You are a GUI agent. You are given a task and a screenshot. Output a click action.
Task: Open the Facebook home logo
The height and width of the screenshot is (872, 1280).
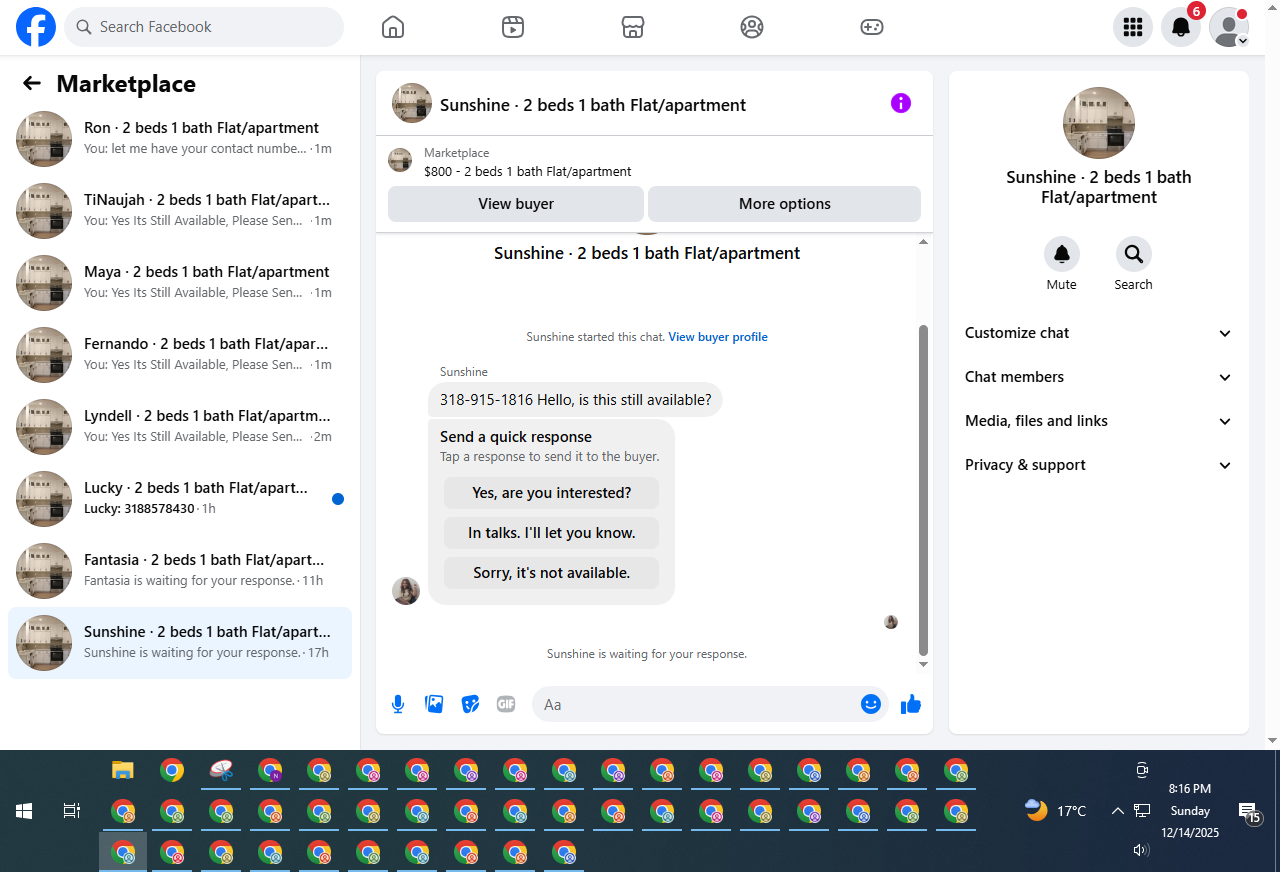click(x=36, y=27)
